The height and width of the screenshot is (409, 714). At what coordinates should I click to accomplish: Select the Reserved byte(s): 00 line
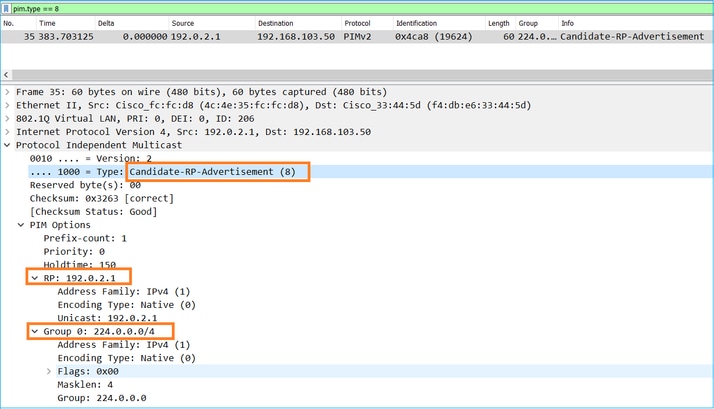coord(85,185)
